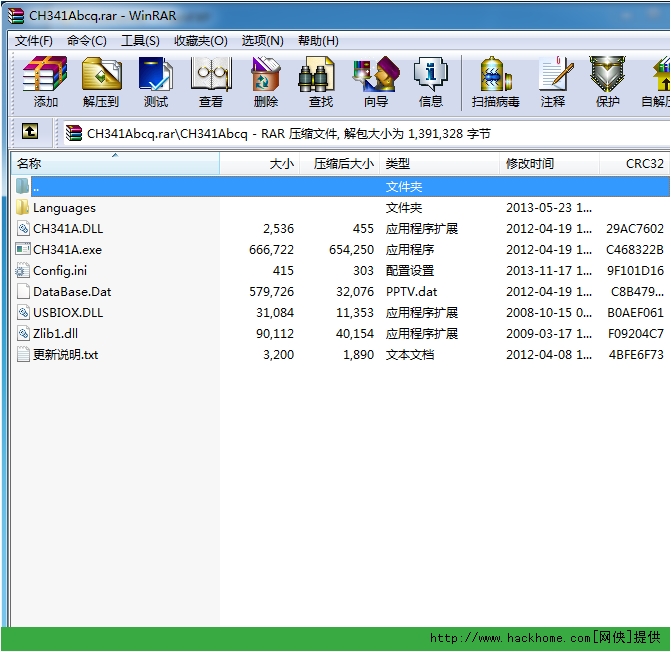Click the date 2013-11-17 in Config.ini row
Viewport: 671px width, 652px height.
(x=549, y=270)
